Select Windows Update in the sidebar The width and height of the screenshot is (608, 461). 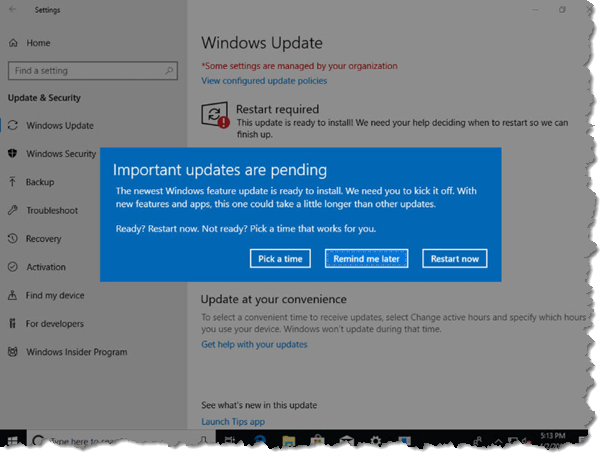point(60,126)
